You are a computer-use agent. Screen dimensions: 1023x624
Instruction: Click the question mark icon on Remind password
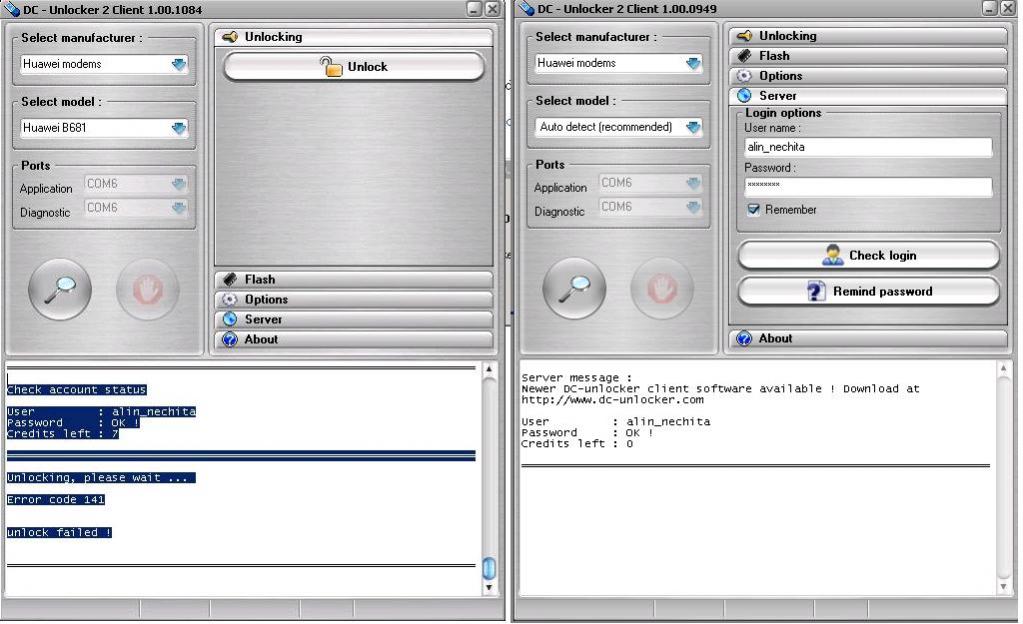tap(816, 292)
